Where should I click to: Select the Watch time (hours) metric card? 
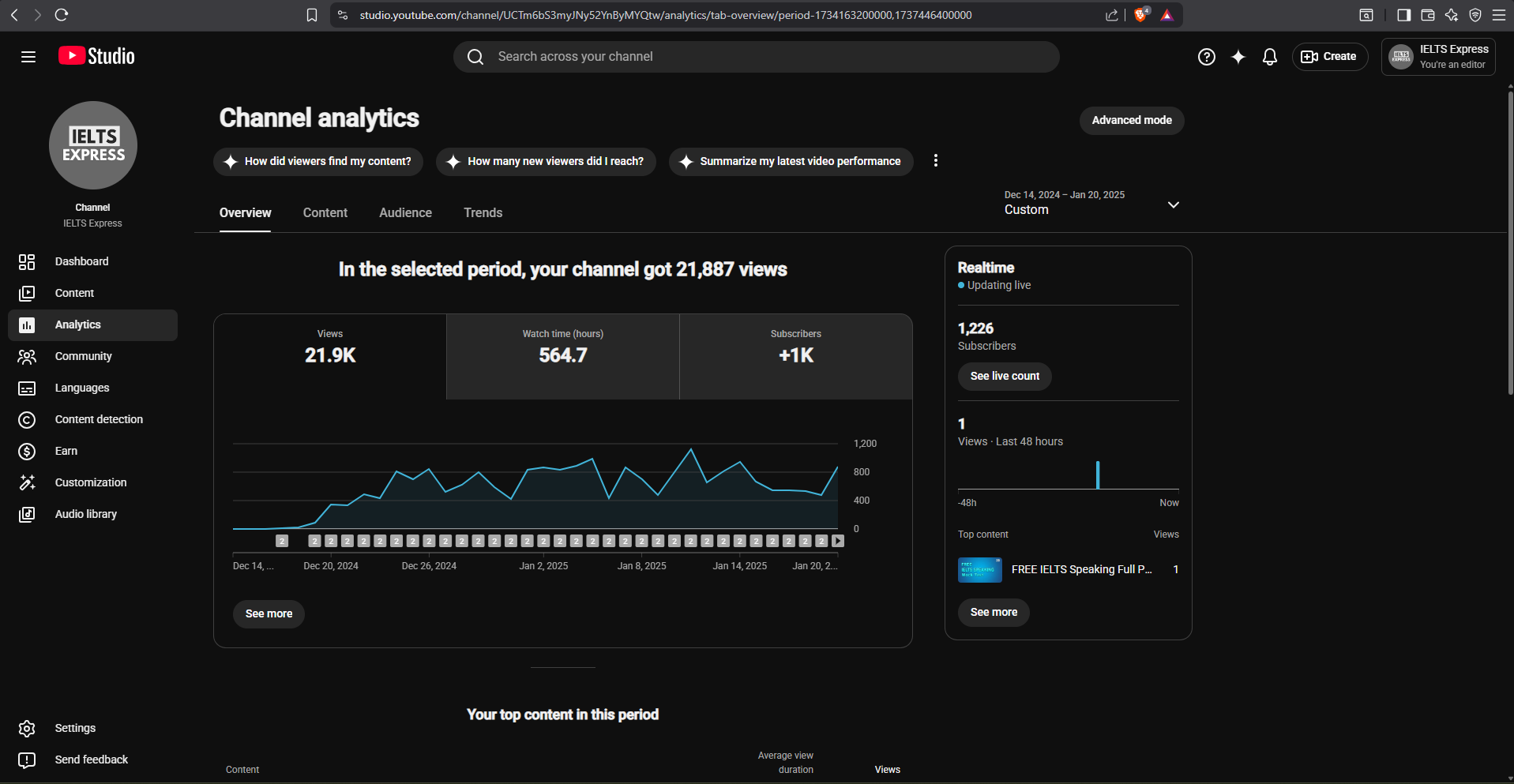(x=563, y=356)
